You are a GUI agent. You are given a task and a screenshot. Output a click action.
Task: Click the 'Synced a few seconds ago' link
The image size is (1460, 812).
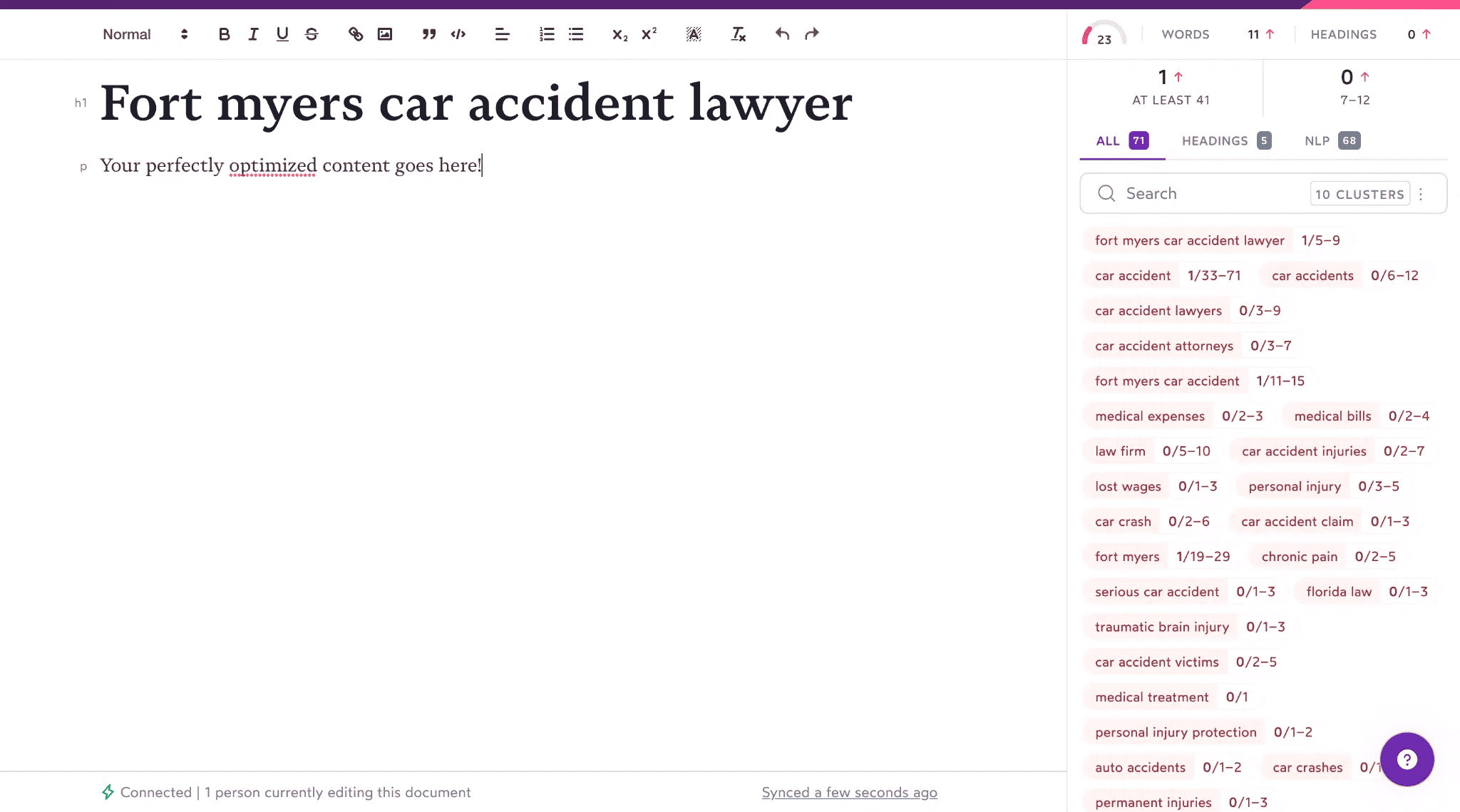(849, 792)
